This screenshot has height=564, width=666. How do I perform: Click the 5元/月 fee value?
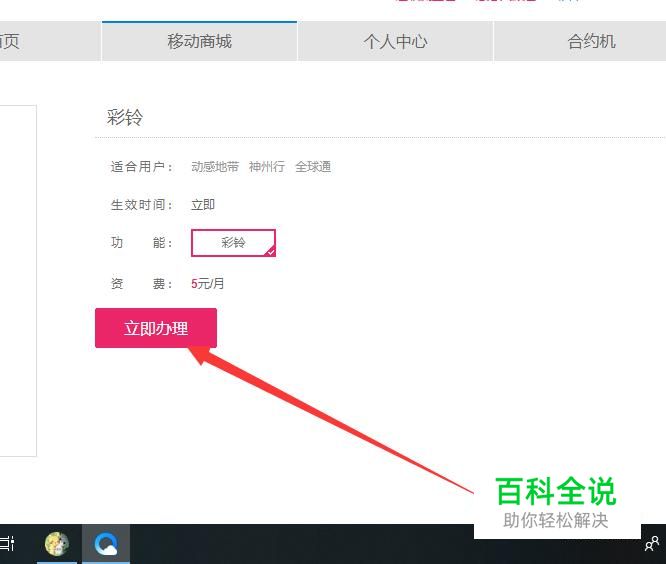click(x=207, y=283)
